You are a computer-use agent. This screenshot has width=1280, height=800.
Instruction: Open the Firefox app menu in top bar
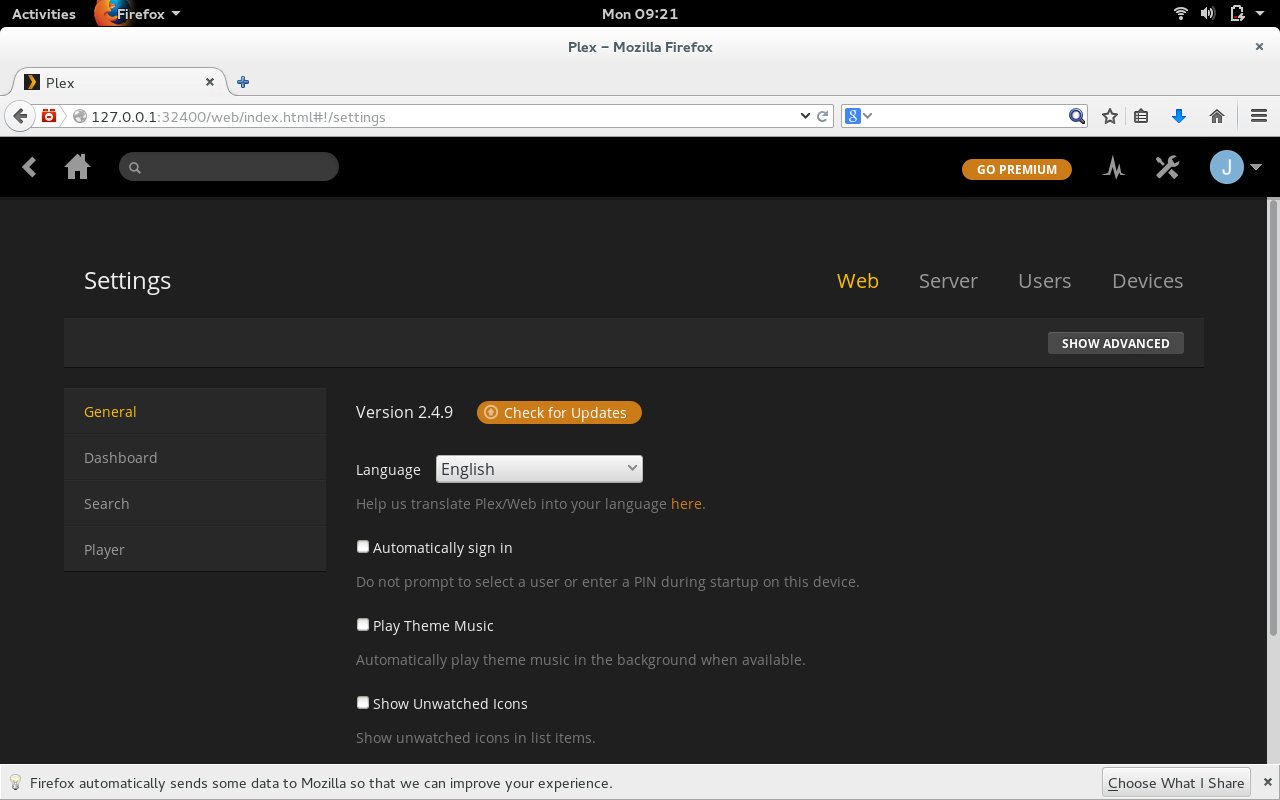click(140, 14)
